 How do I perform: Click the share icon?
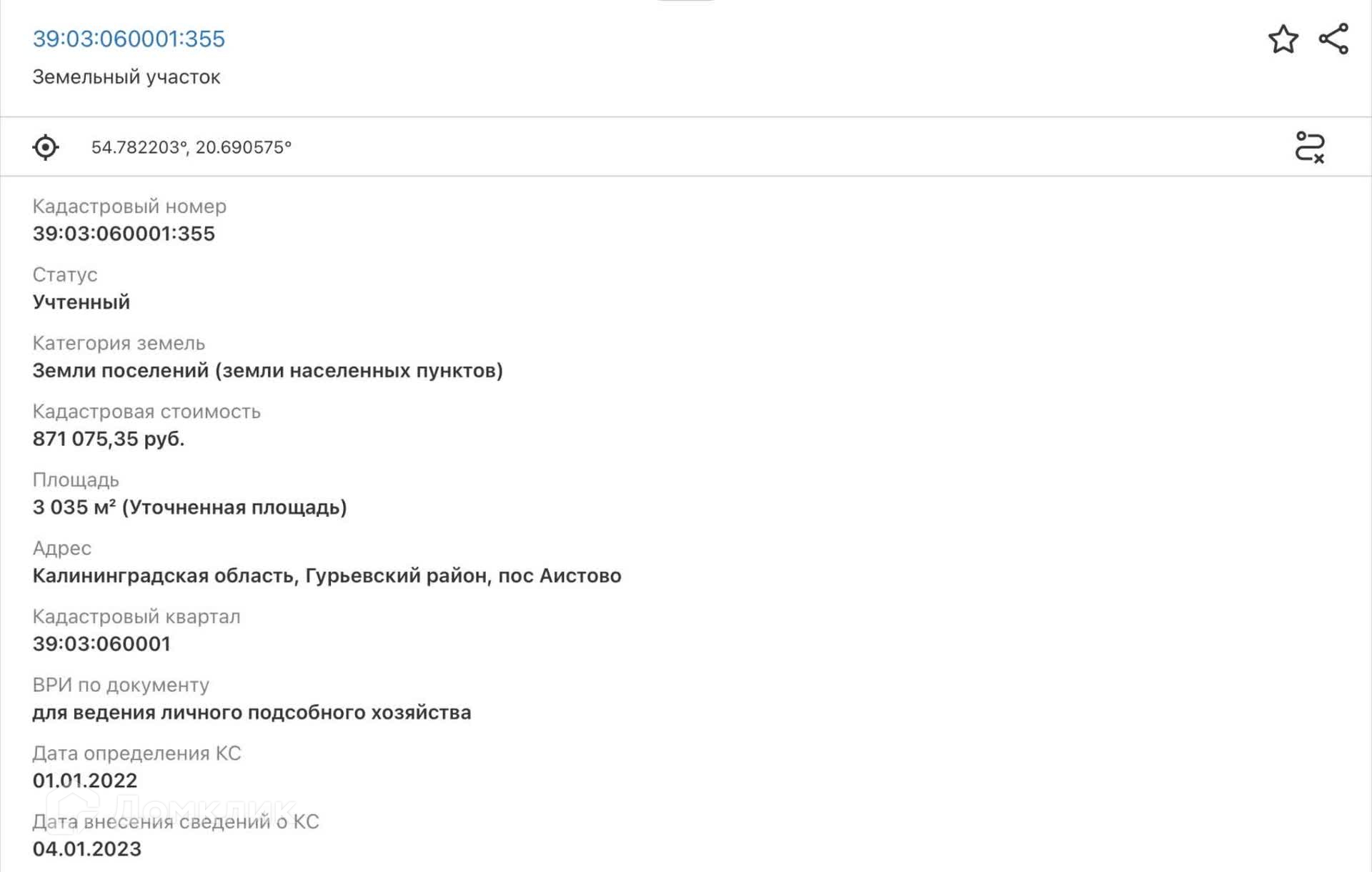click(1333, 39)
